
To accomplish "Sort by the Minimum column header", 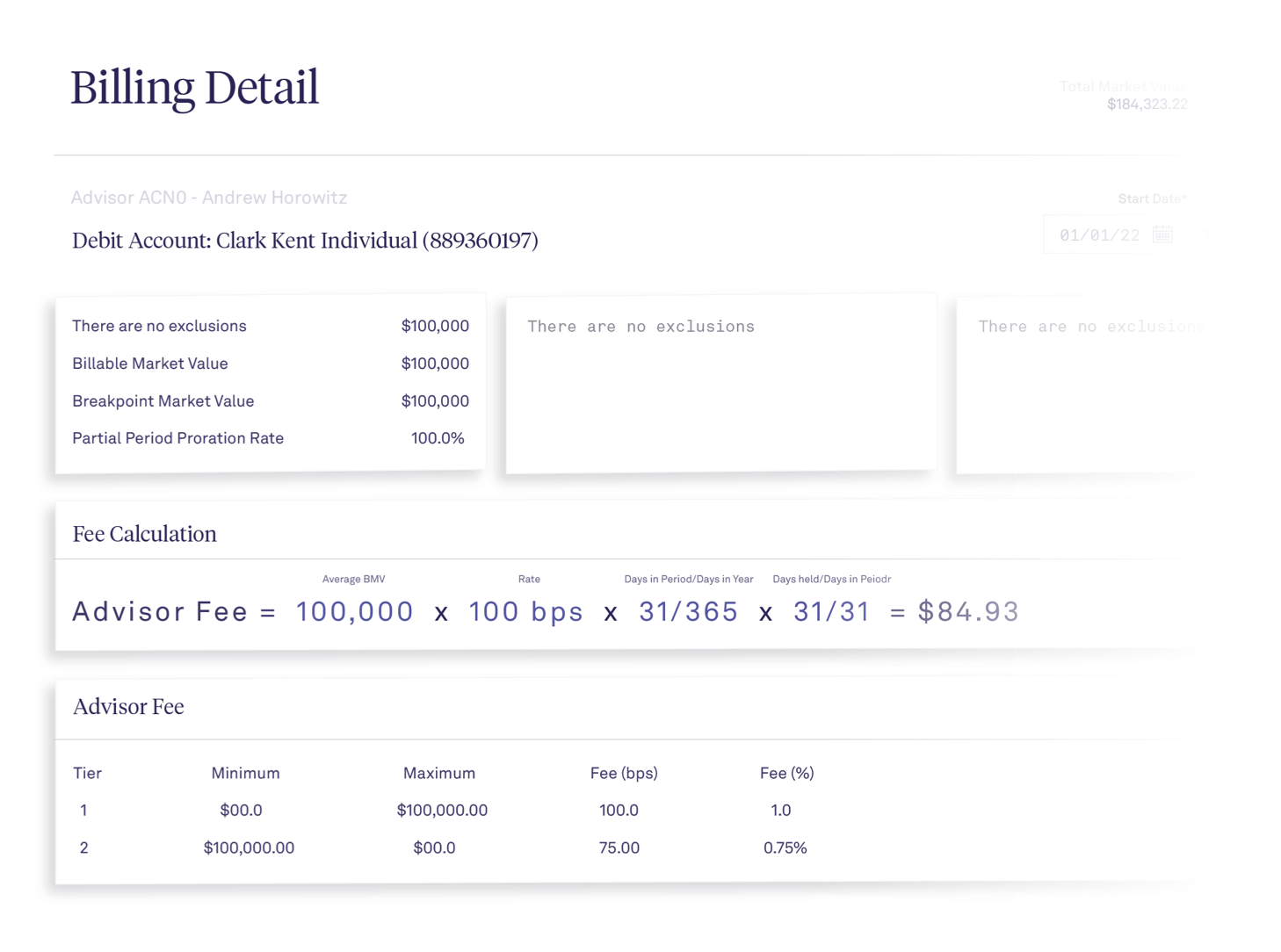I will pyautogui.click(x=245, y=774).
